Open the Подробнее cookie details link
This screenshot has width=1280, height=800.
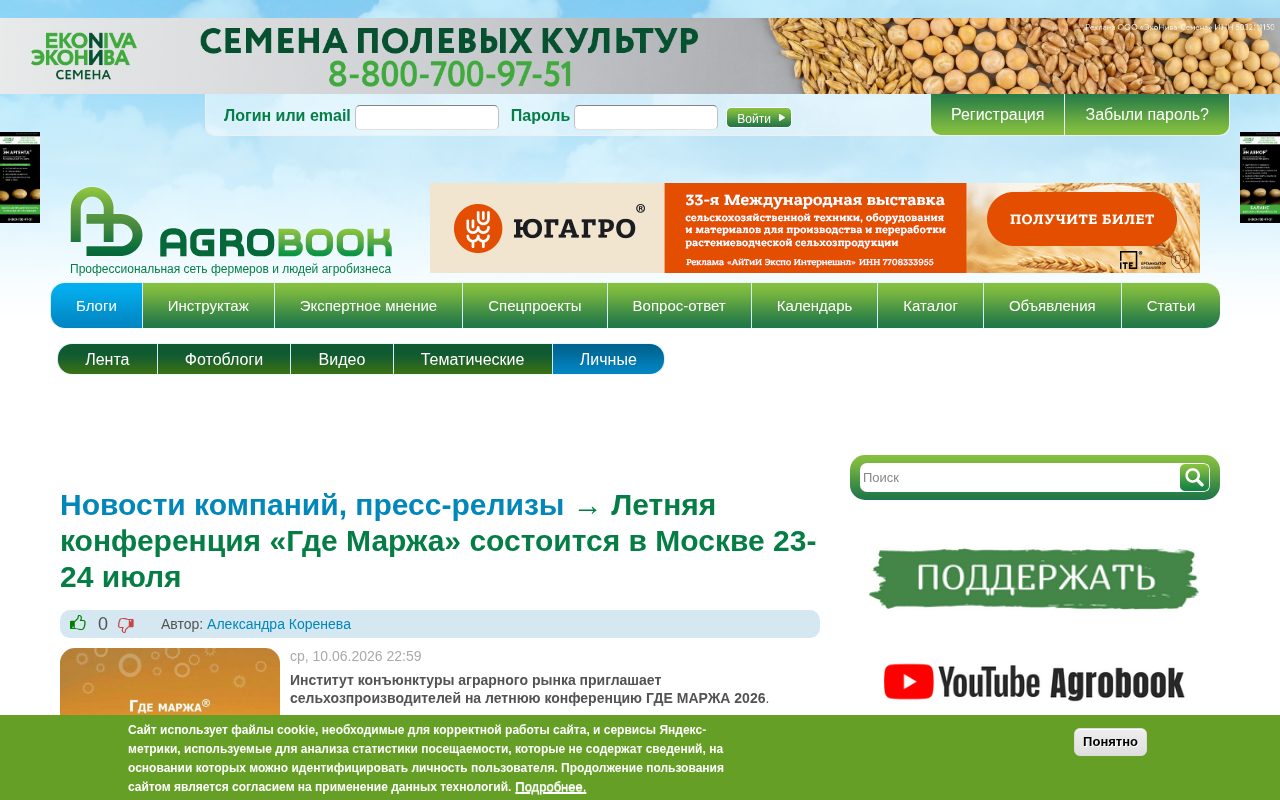[x=550, y=787]
